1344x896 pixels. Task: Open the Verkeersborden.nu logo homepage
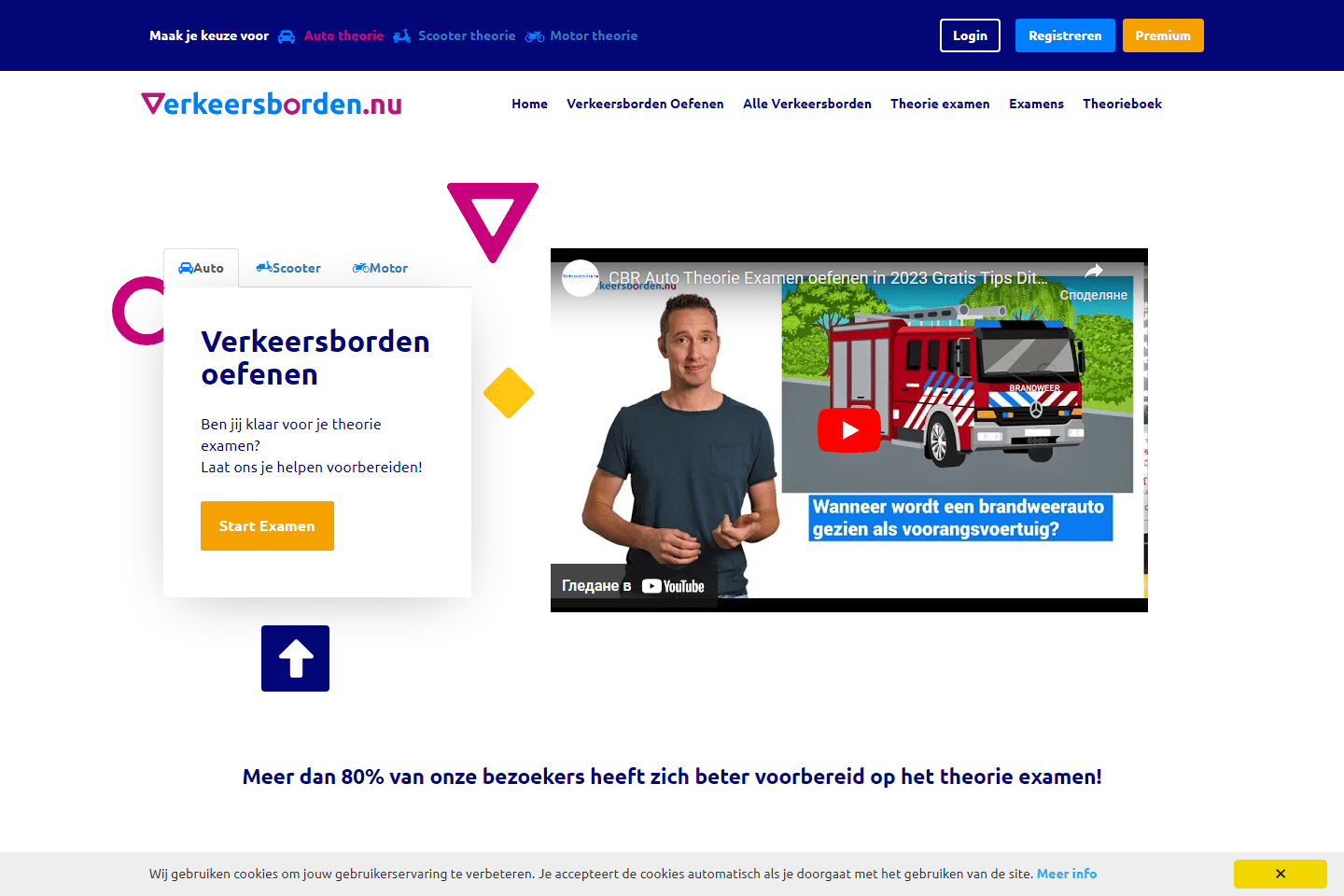tap(272, 104)
